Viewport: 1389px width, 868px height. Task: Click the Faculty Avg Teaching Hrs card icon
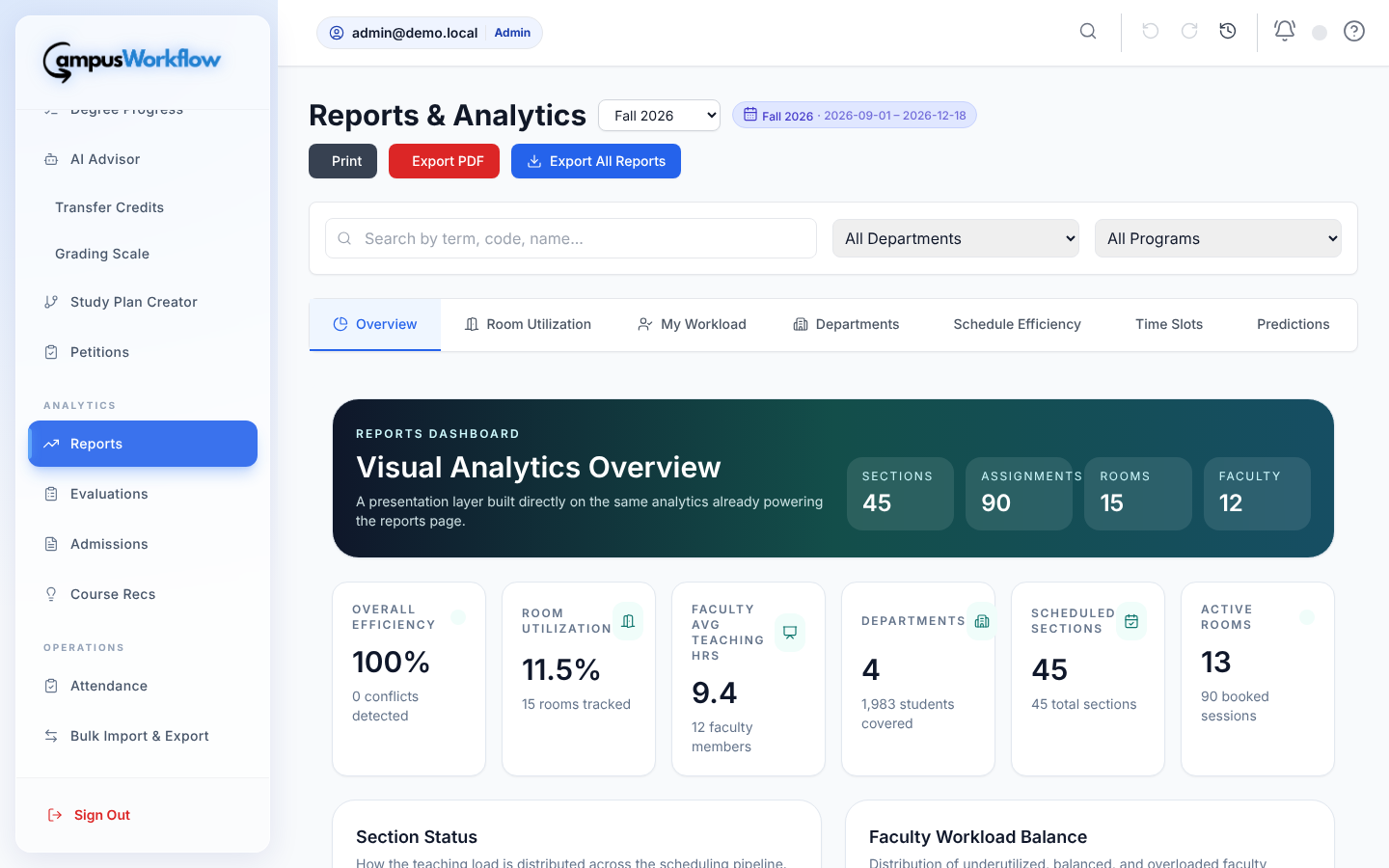[790, 633]
